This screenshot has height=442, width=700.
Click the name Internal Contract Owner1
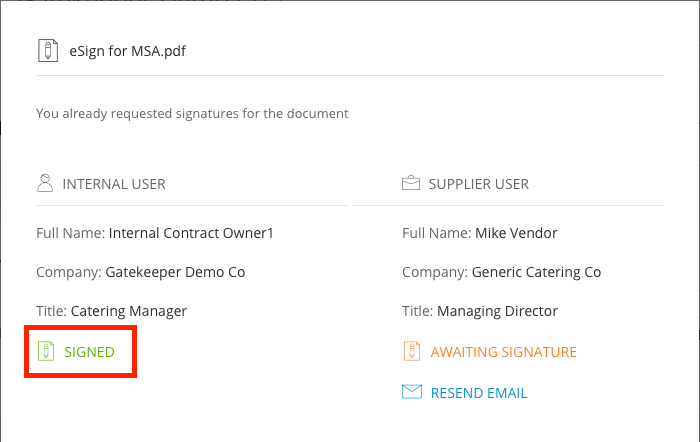pyautogui.click(x=191, y=233)
